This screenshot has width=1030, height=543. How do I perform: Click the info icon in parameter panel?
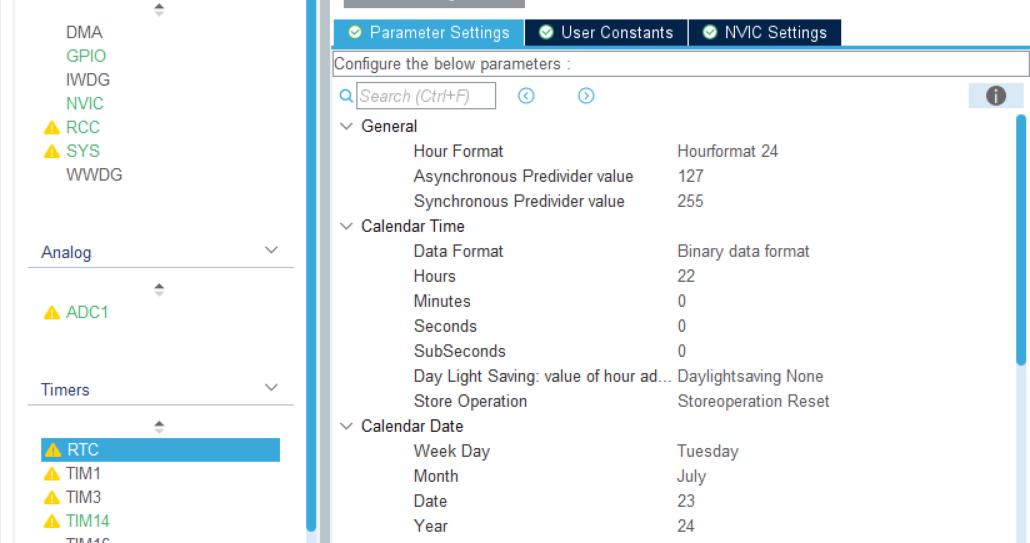click(x=995, y=96)
